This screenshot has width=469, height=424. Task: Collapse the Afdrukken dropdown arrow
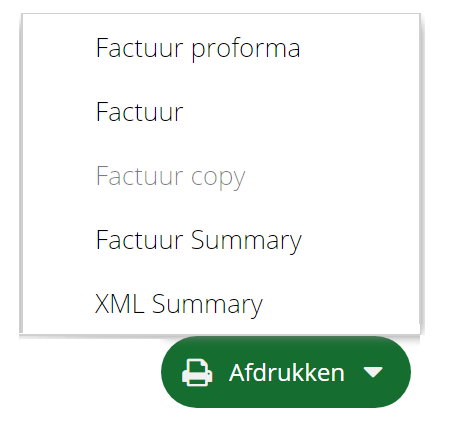click(x=373, y=372)
